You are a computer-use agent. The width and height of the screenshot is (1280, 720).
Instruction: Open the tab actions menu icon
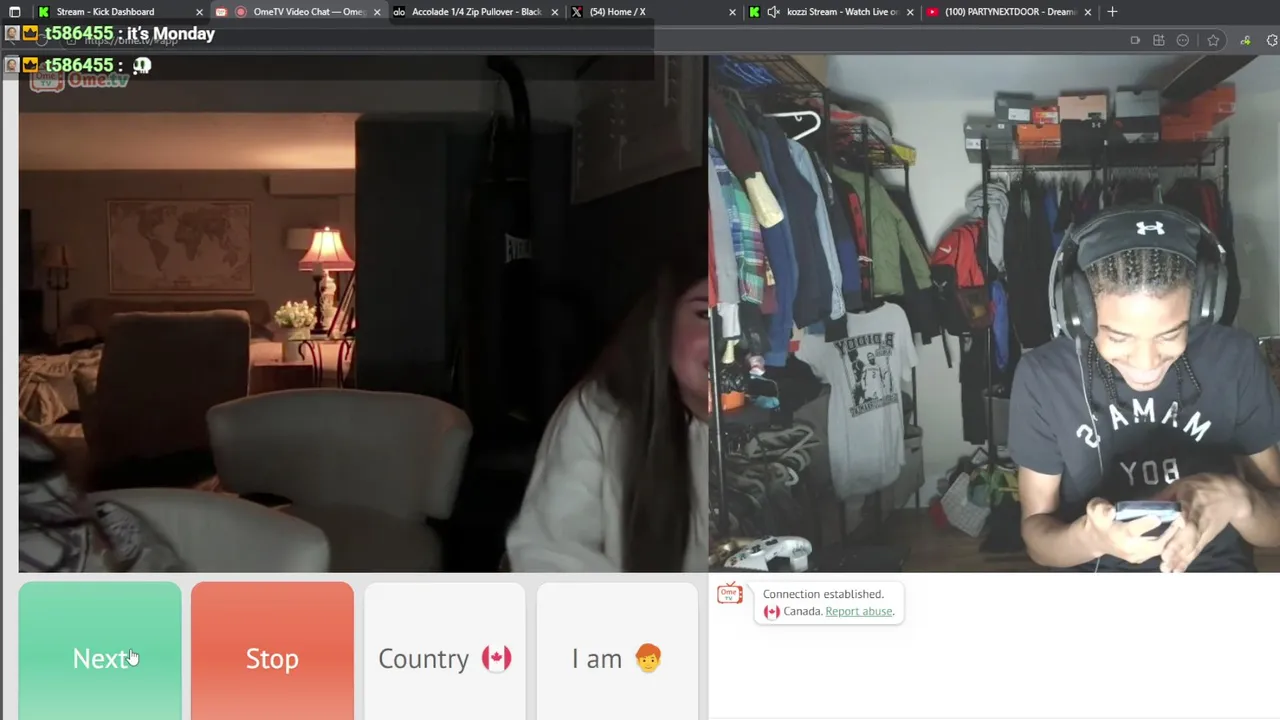(14, 12)
